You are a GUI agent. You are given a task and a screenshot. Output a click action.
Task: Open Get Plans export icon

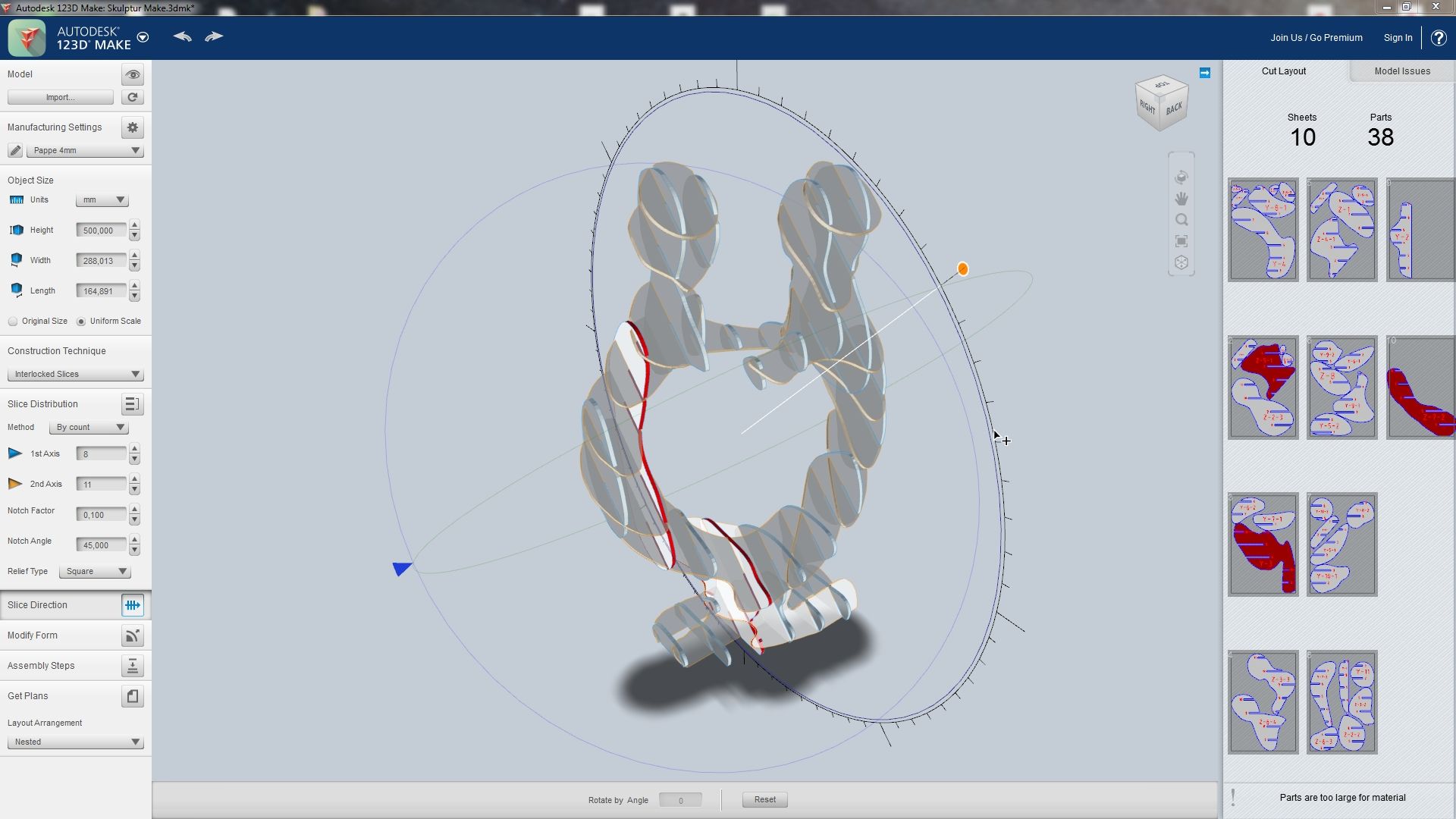132,695
